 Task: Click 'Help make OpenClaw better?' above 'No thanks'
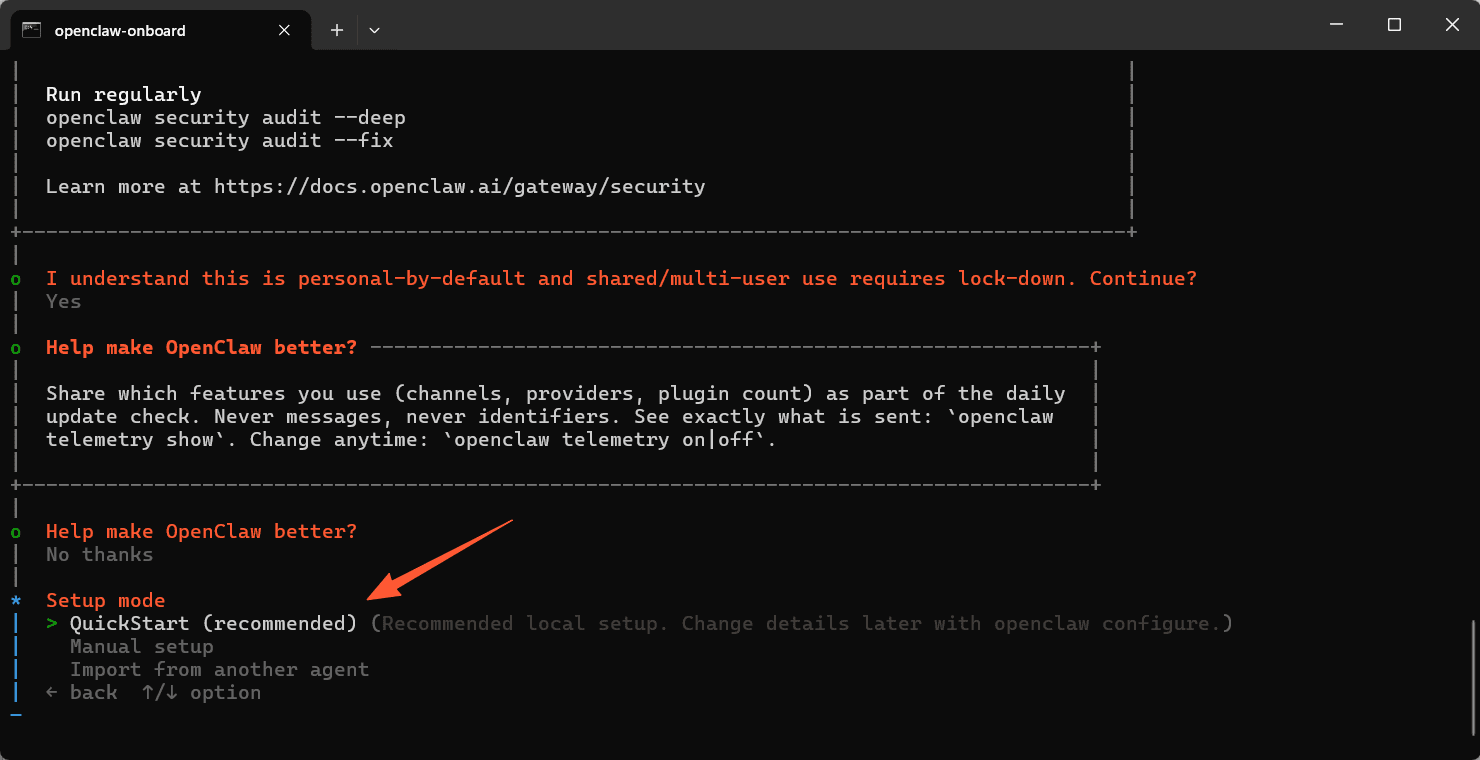pos(202,532)
